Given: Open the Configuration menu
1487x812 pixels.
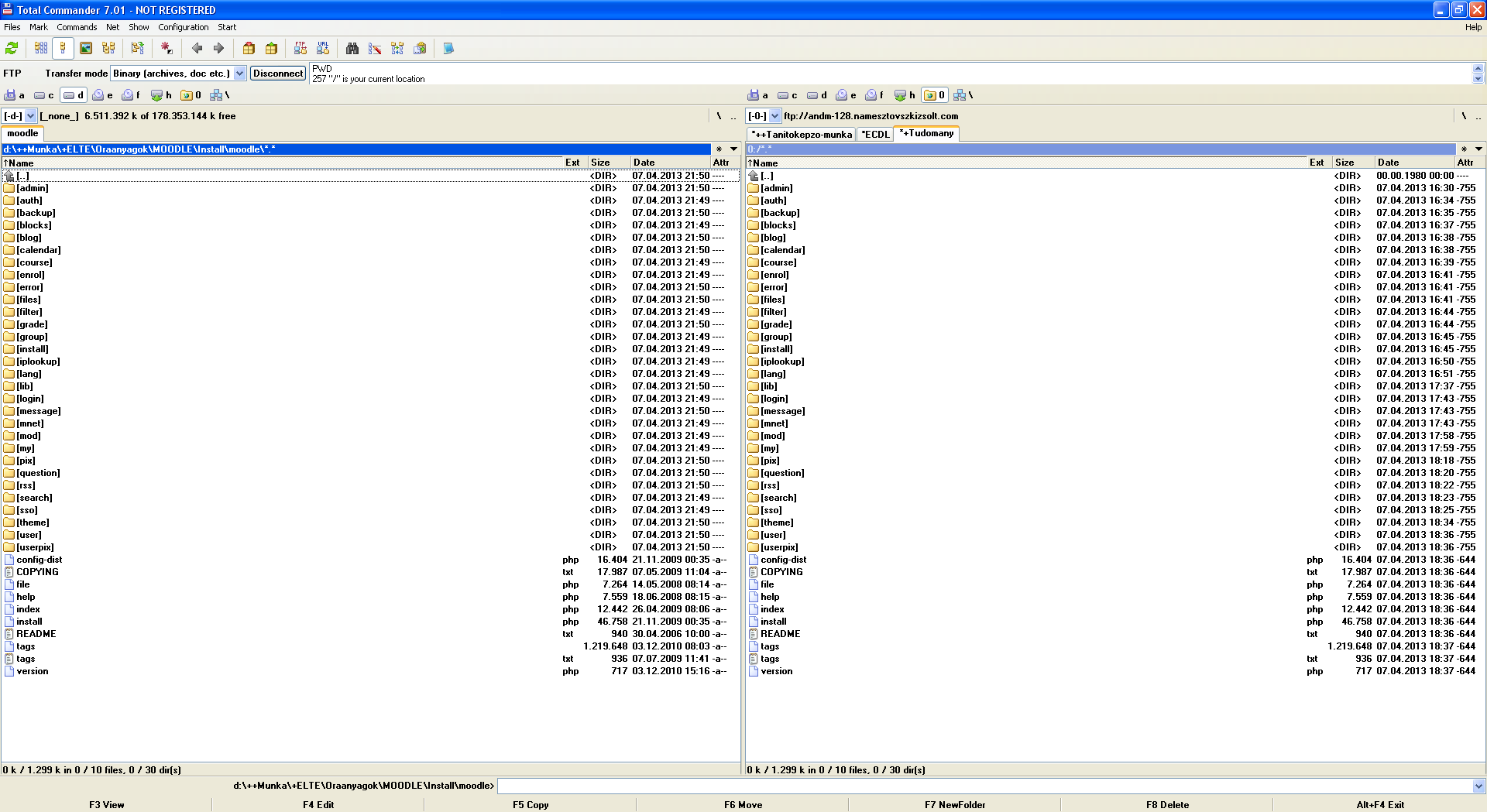Looking at the screenshot, I should (184, 27).
